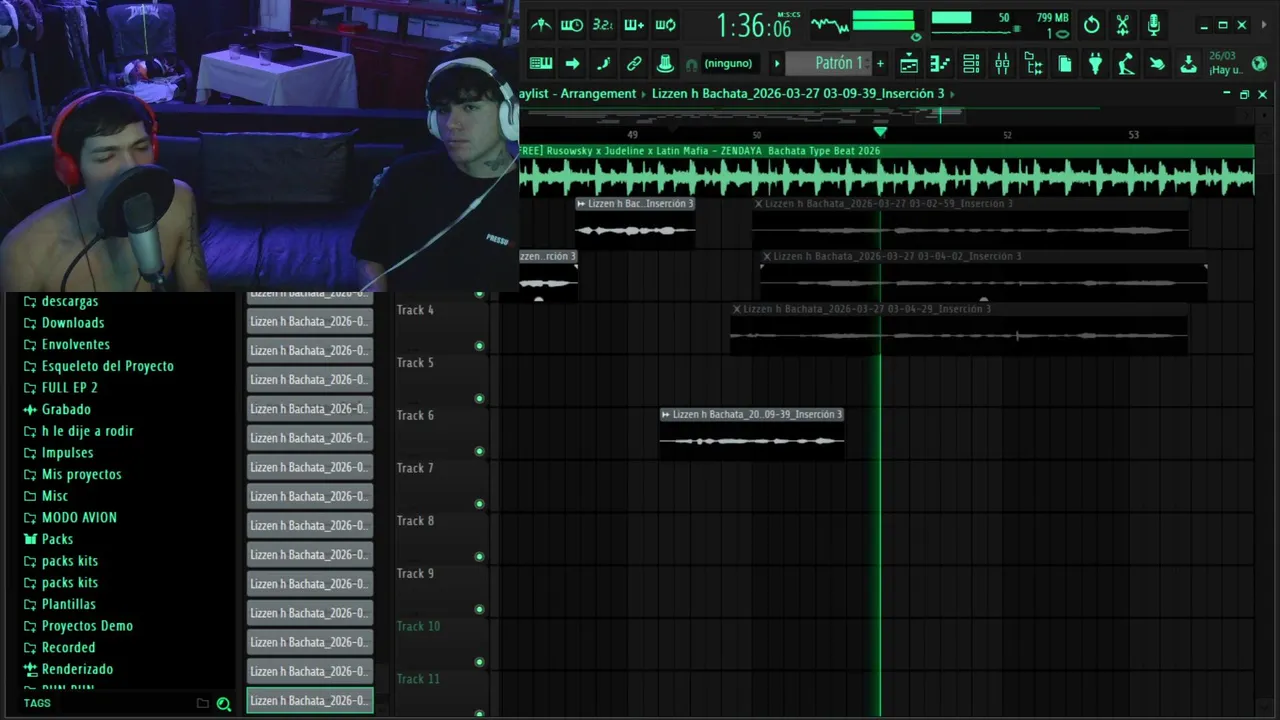The image size is (1280, 720).
Task: Open the (ninguno) snap dropdown
Action: (x=728, y=63)
